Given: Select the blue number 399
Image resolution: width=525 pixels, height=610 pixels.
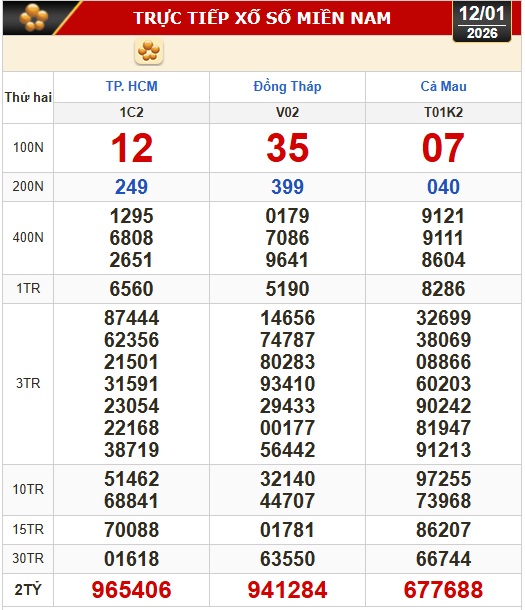Looking at the screenshot, I should (x=287, y=187).
